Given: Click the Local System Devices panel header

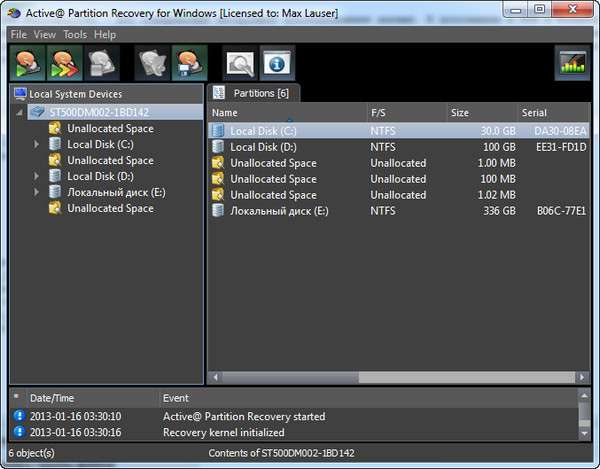Looking at the screenshot, I should (106, 94).
